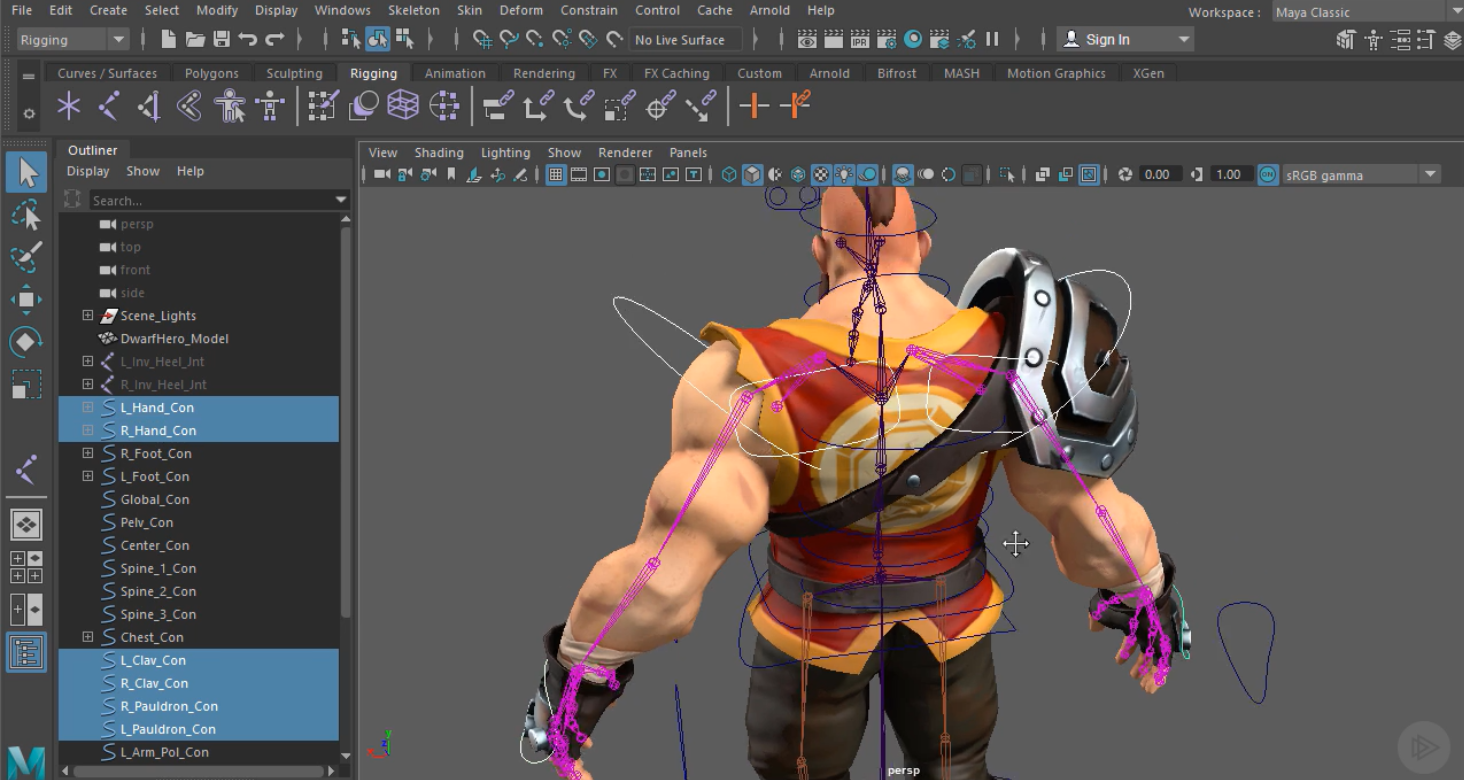1464x780 pixels.
Task: Toggle Select by Hierarchy mode
Action: point(351,39)
